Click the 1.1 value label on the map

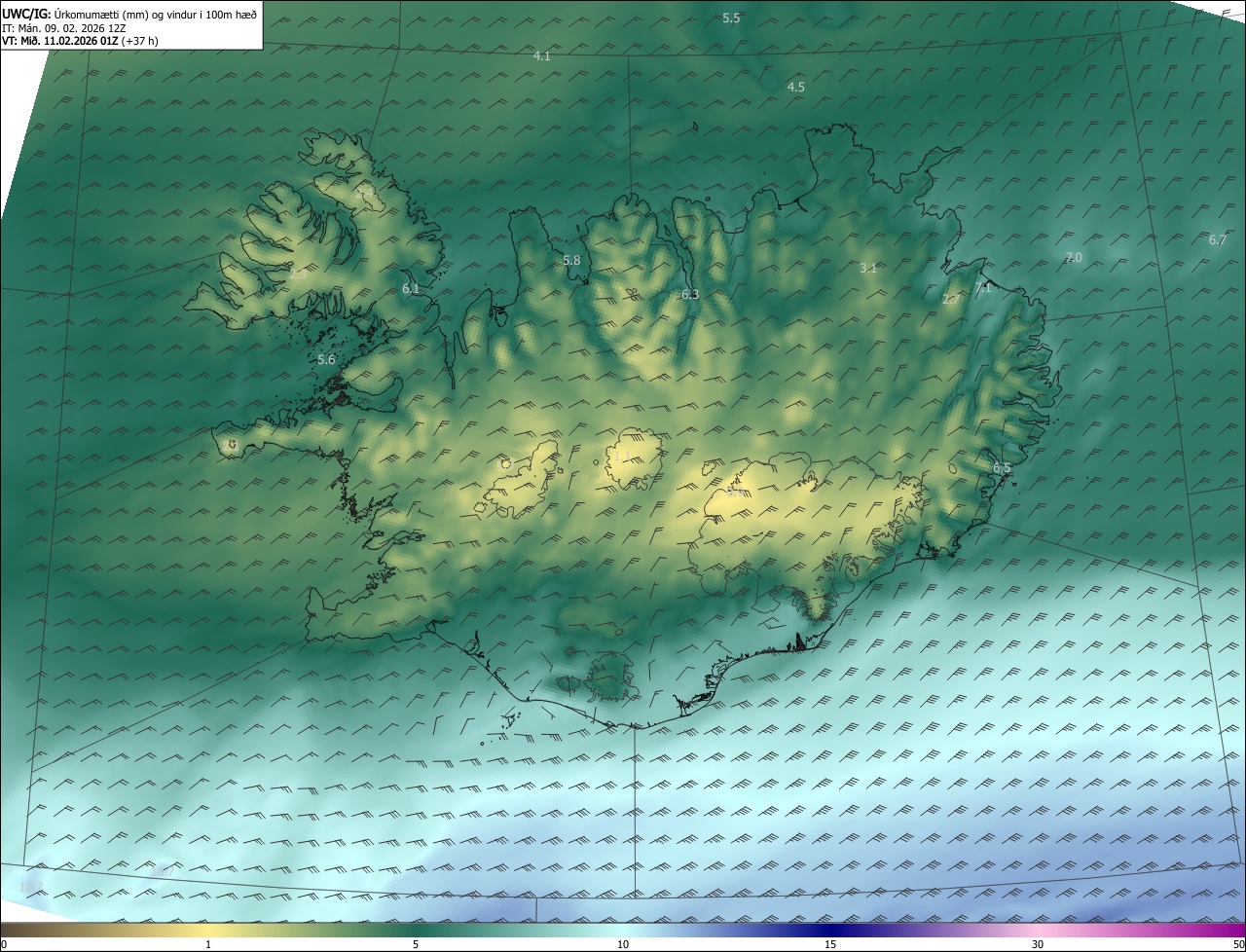pos(621,457)
